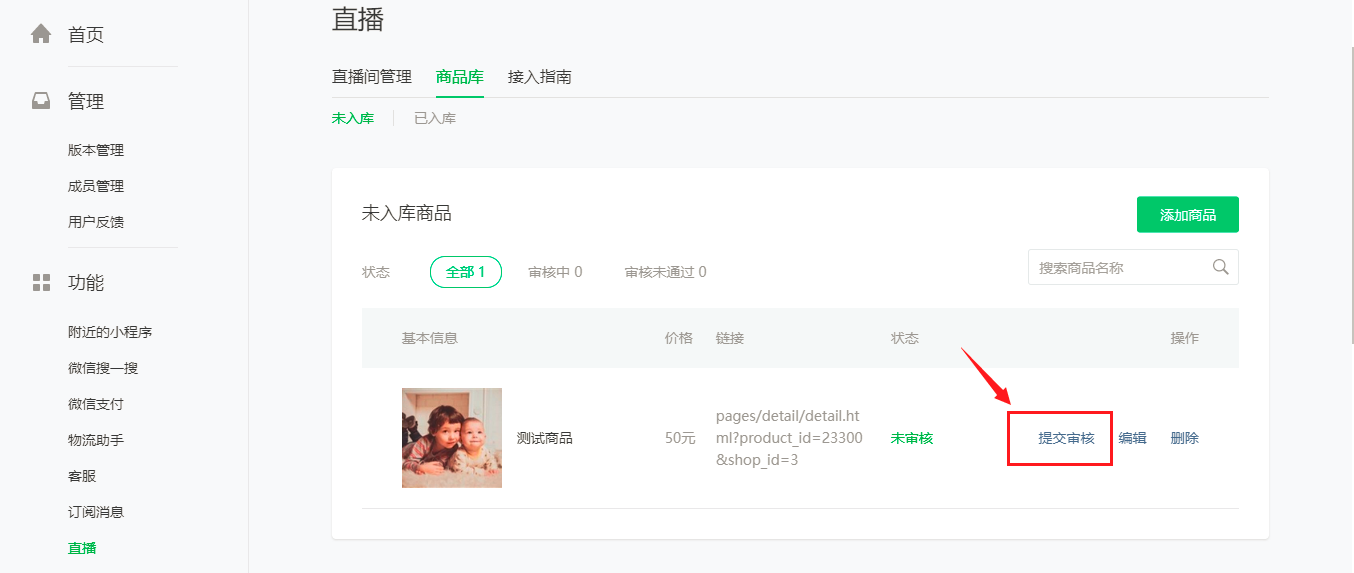Go to 微信支付 in sidebar

click(x=96, y=404)
